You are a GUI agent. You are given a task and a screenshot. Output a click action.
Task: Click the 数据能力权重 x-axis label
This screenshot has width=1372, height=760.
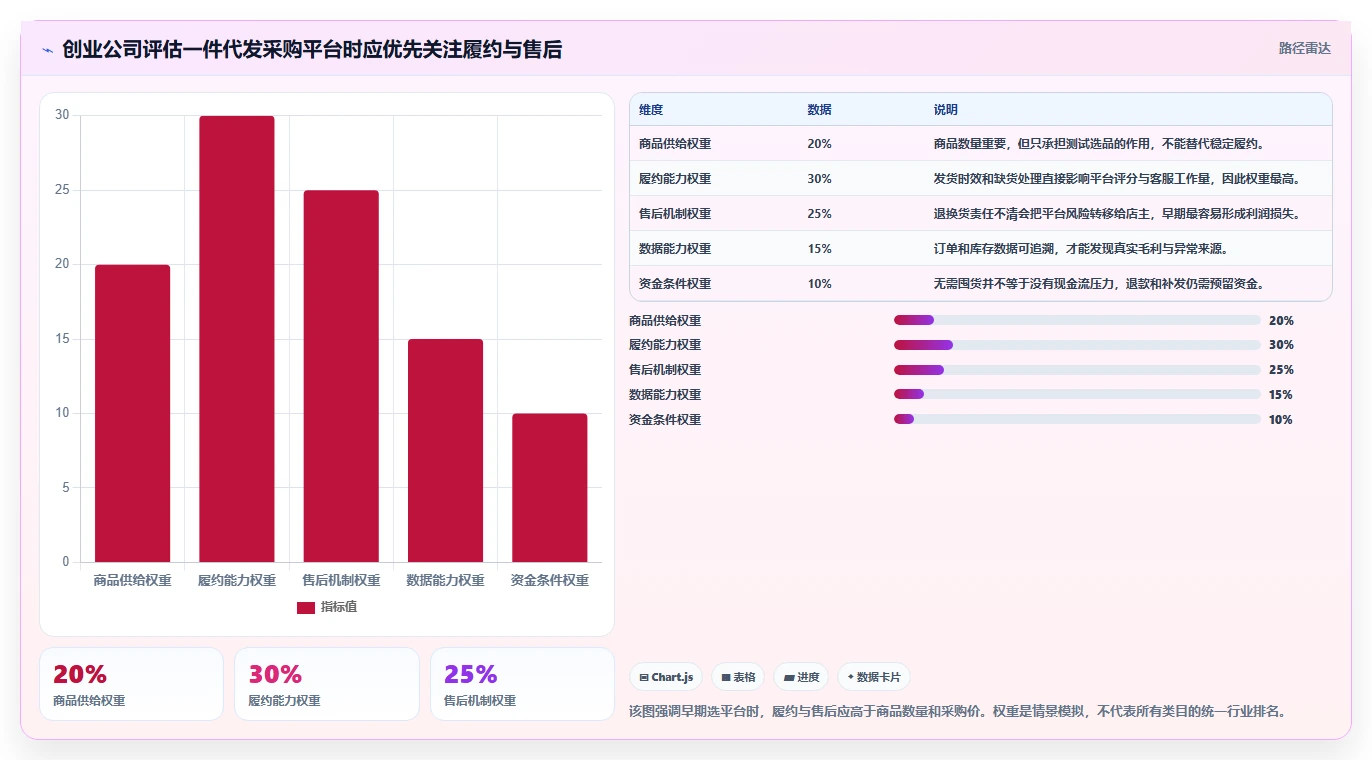445,581
